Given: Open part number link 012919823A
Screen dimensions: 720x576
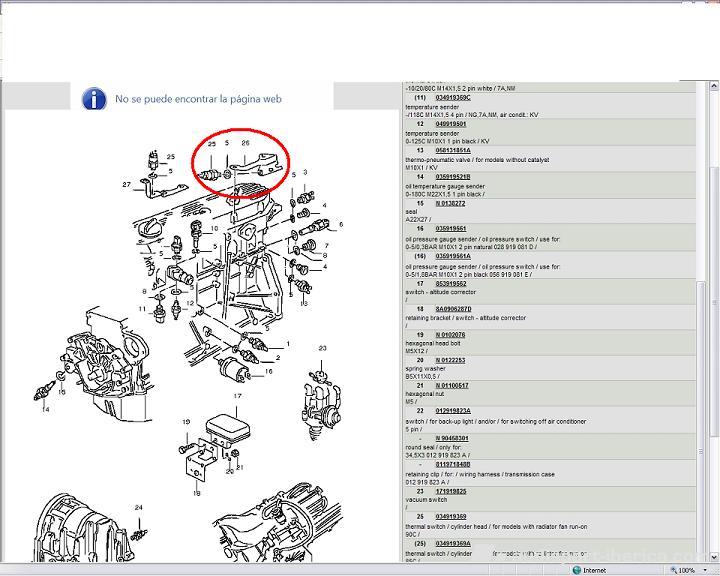Looking at the screenshot, I should pyautogui.click(x=453, y=411).
